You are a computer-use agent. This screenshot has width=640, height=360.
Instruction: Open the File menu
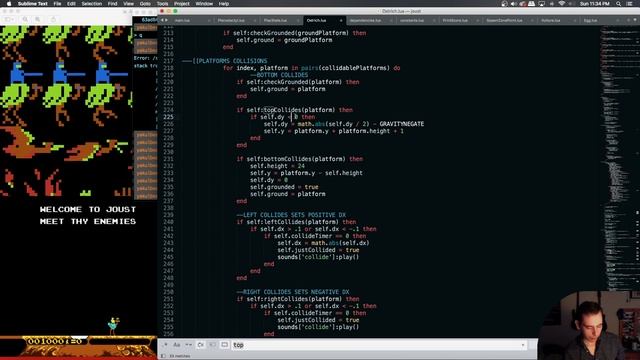(x=57, y=4)
